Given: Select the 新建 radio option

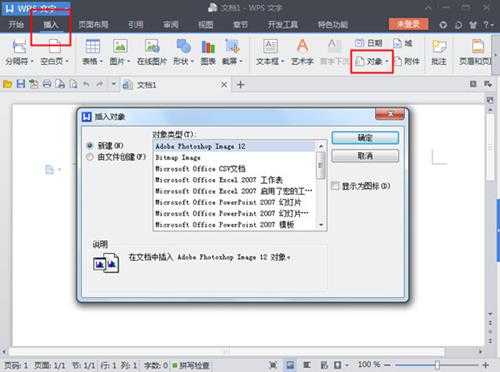Looking at the screenshot, I should [90, 145].
